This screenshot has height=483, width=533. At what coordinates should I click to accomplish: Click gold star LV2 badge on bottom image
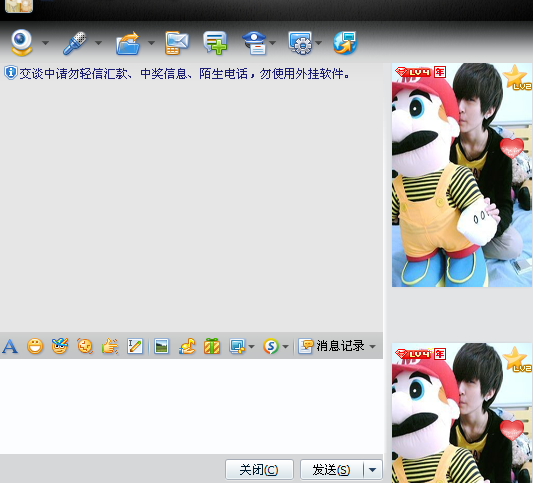click(517, 360)
